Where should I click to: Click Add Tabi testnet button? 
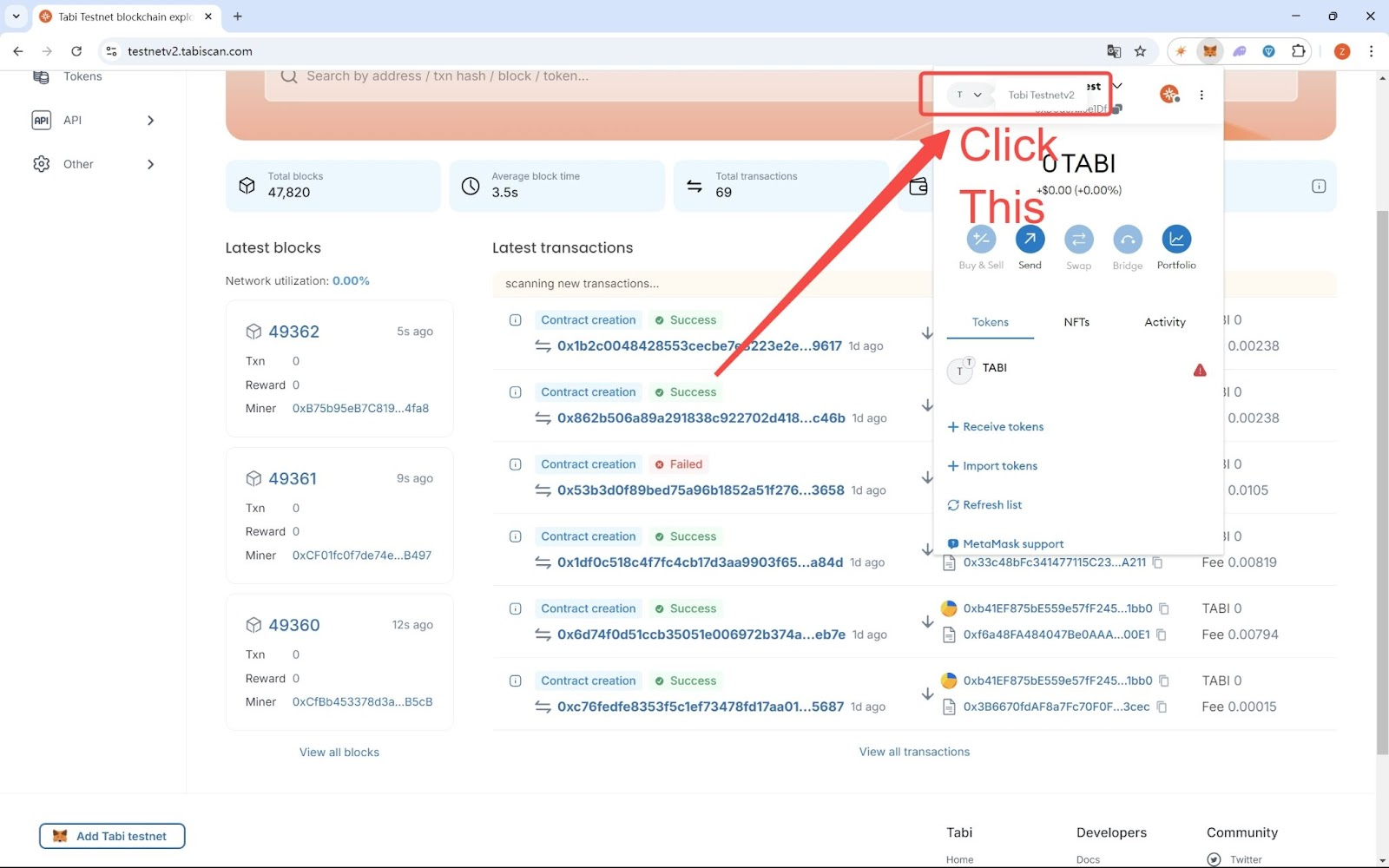pyautogui.click(x=112, y=836)
